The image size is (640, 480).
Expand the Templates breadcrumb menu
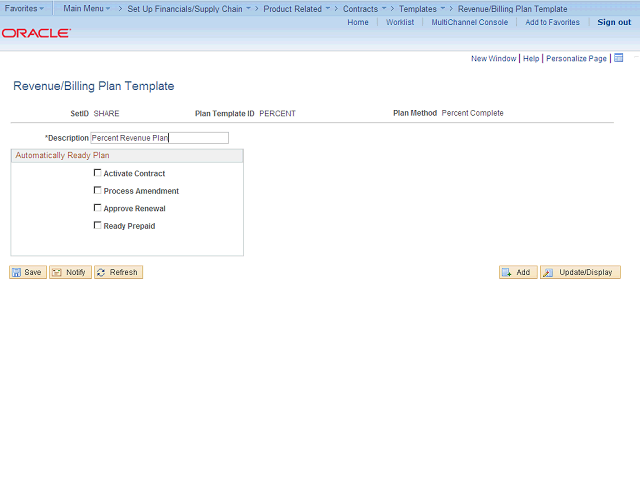[422, 9]
